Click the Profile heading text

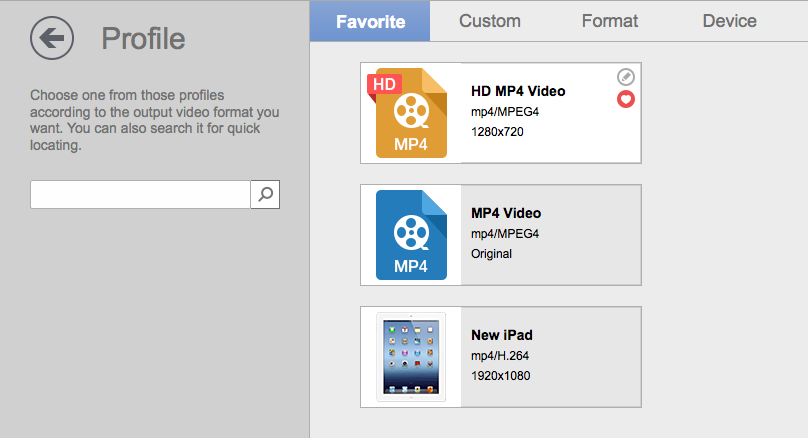coord(143,39)
